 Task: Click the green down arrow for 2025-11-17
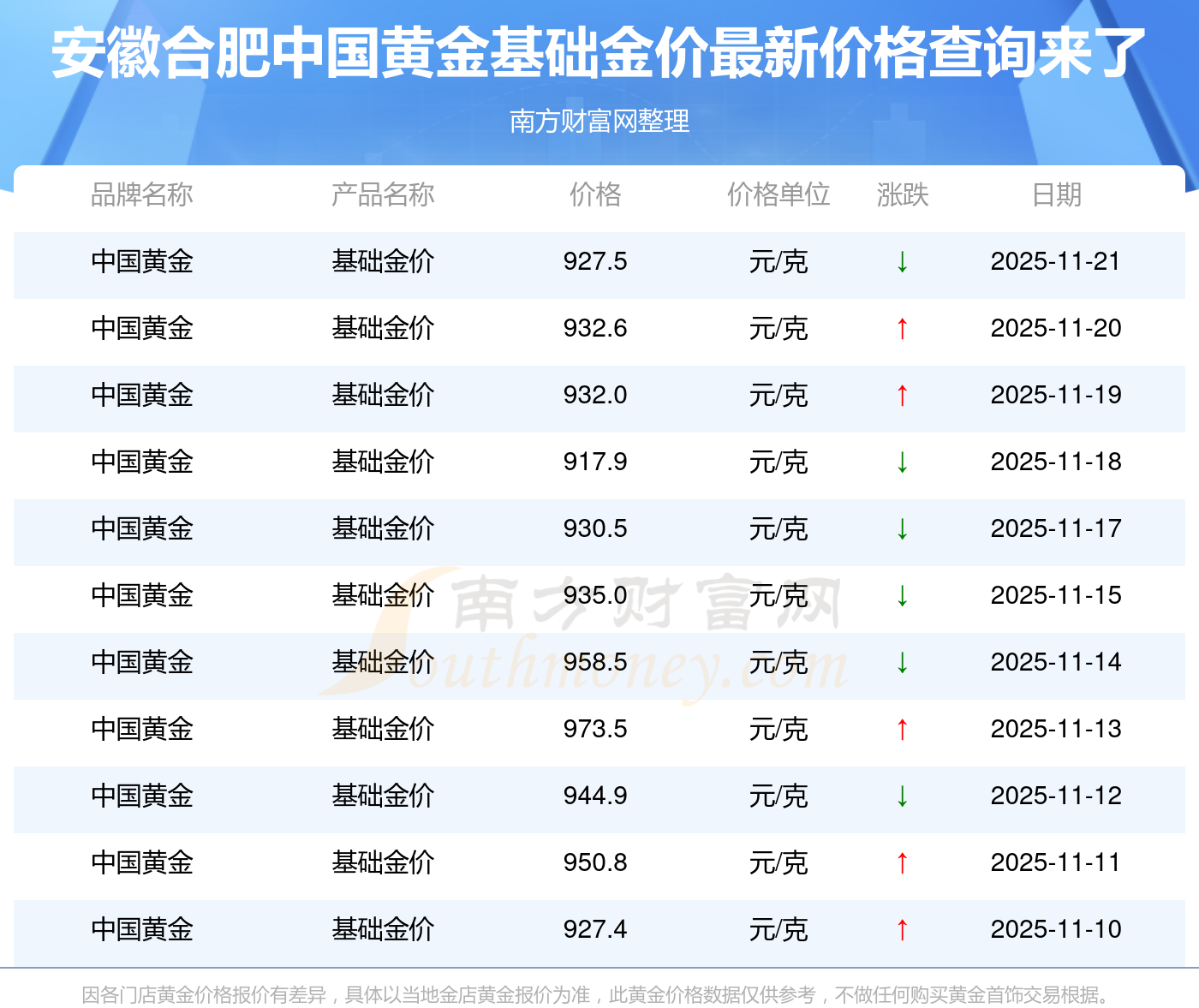[902, 528]
